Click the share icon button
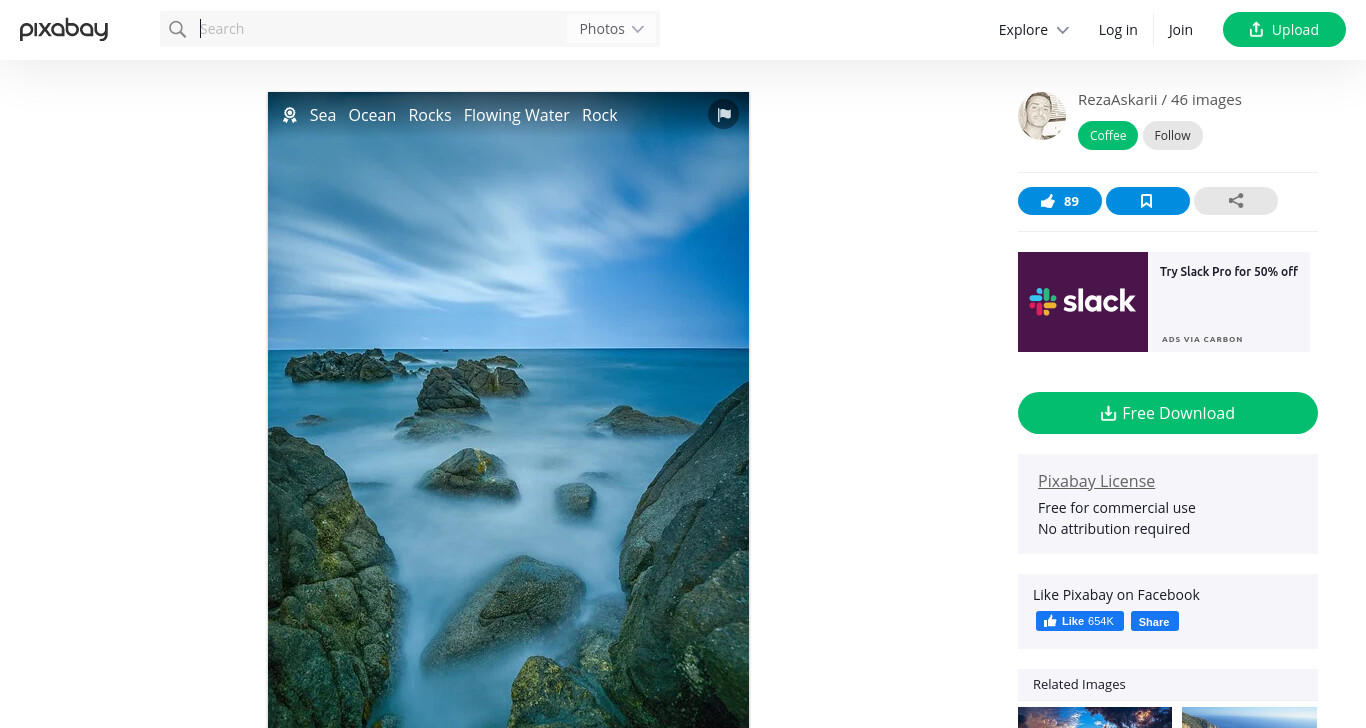The image size is (1366, 728). coord(1236,201)
